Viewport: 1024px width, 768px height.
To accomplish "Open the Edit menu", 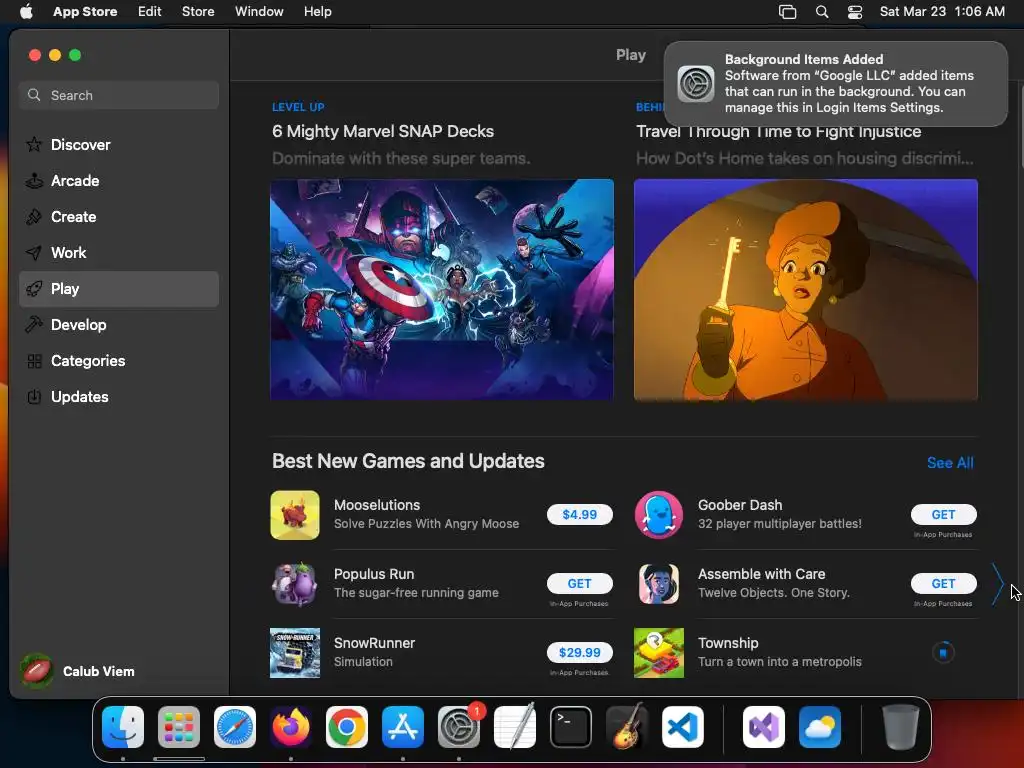I will pyautogui.click(x=150, y=12).
